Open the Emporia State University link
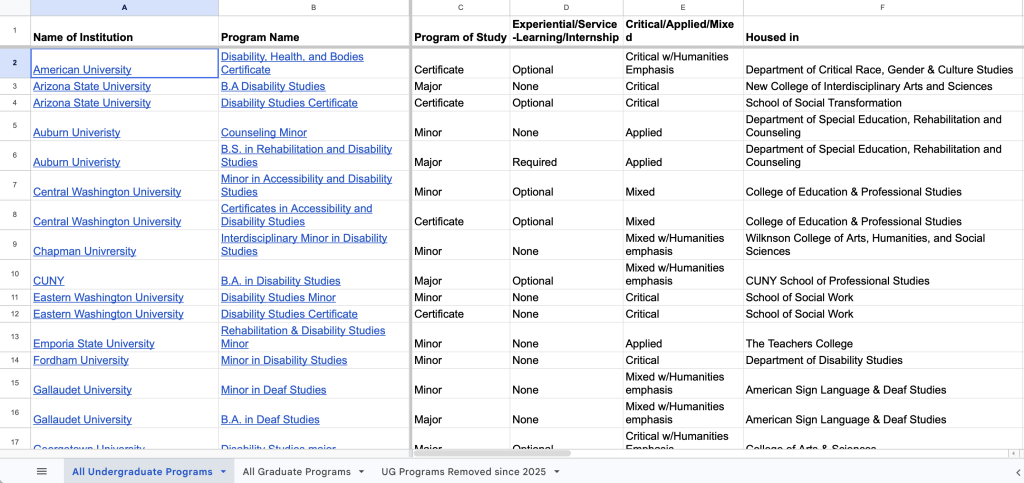 94,344
